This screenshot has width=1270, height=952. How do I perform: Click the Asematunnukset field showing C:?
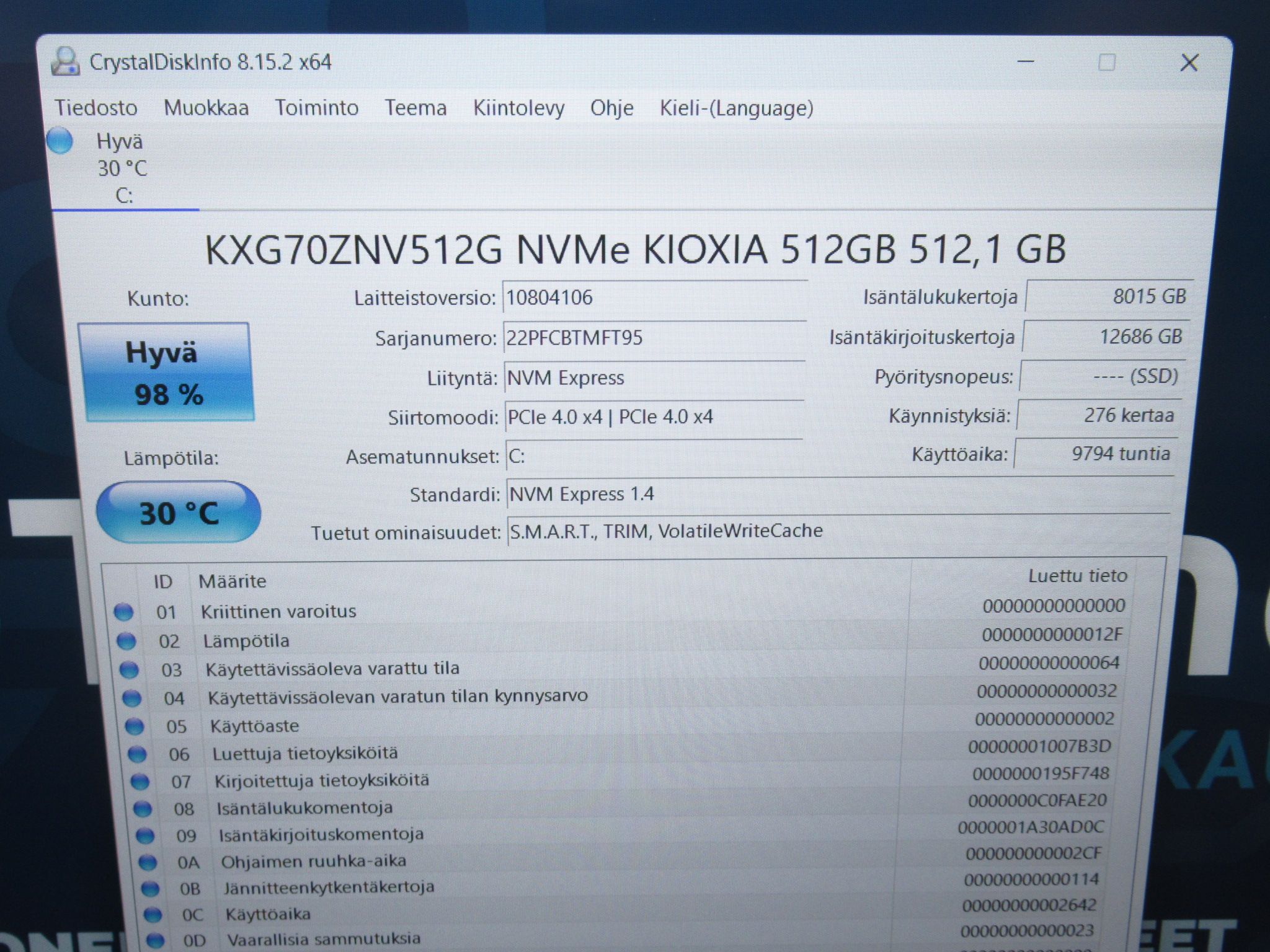[x=654, y=456]
